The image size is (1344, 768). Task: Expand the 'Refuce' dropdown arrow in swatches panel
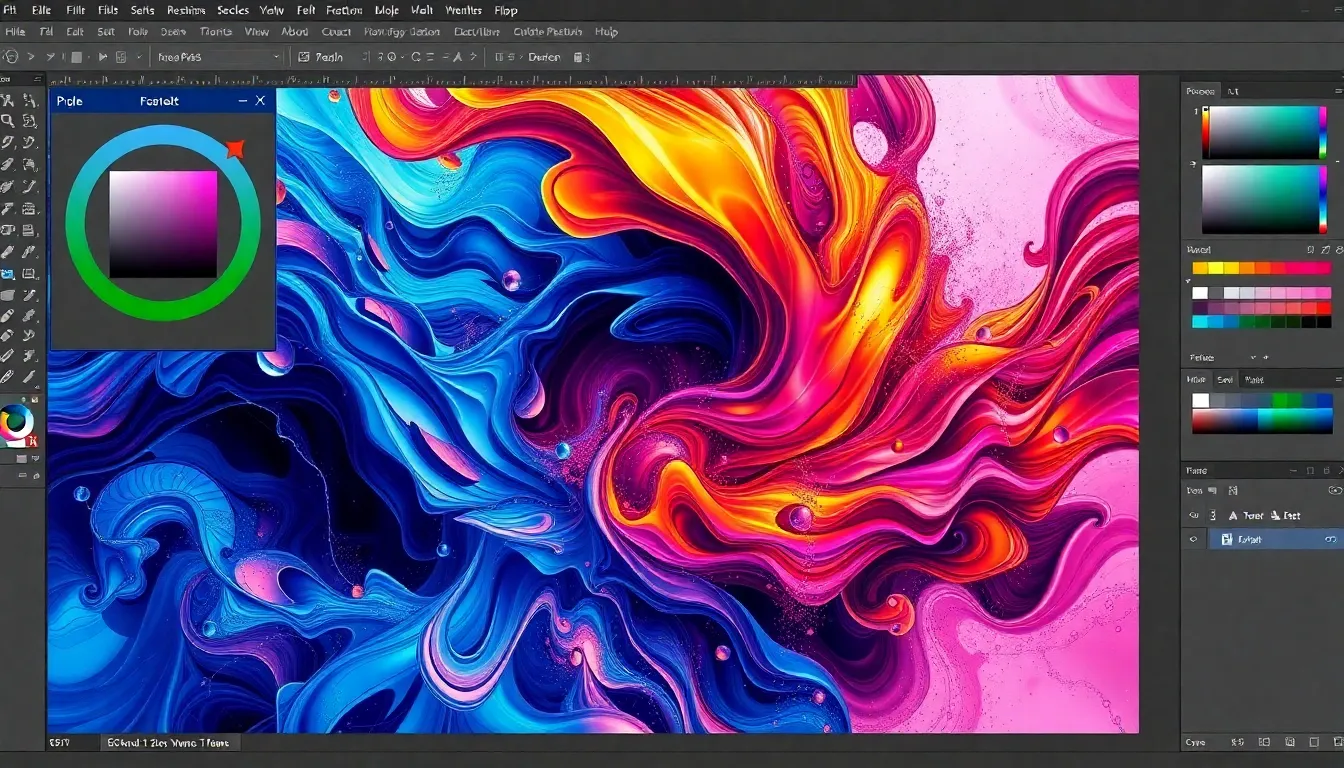1253,358
